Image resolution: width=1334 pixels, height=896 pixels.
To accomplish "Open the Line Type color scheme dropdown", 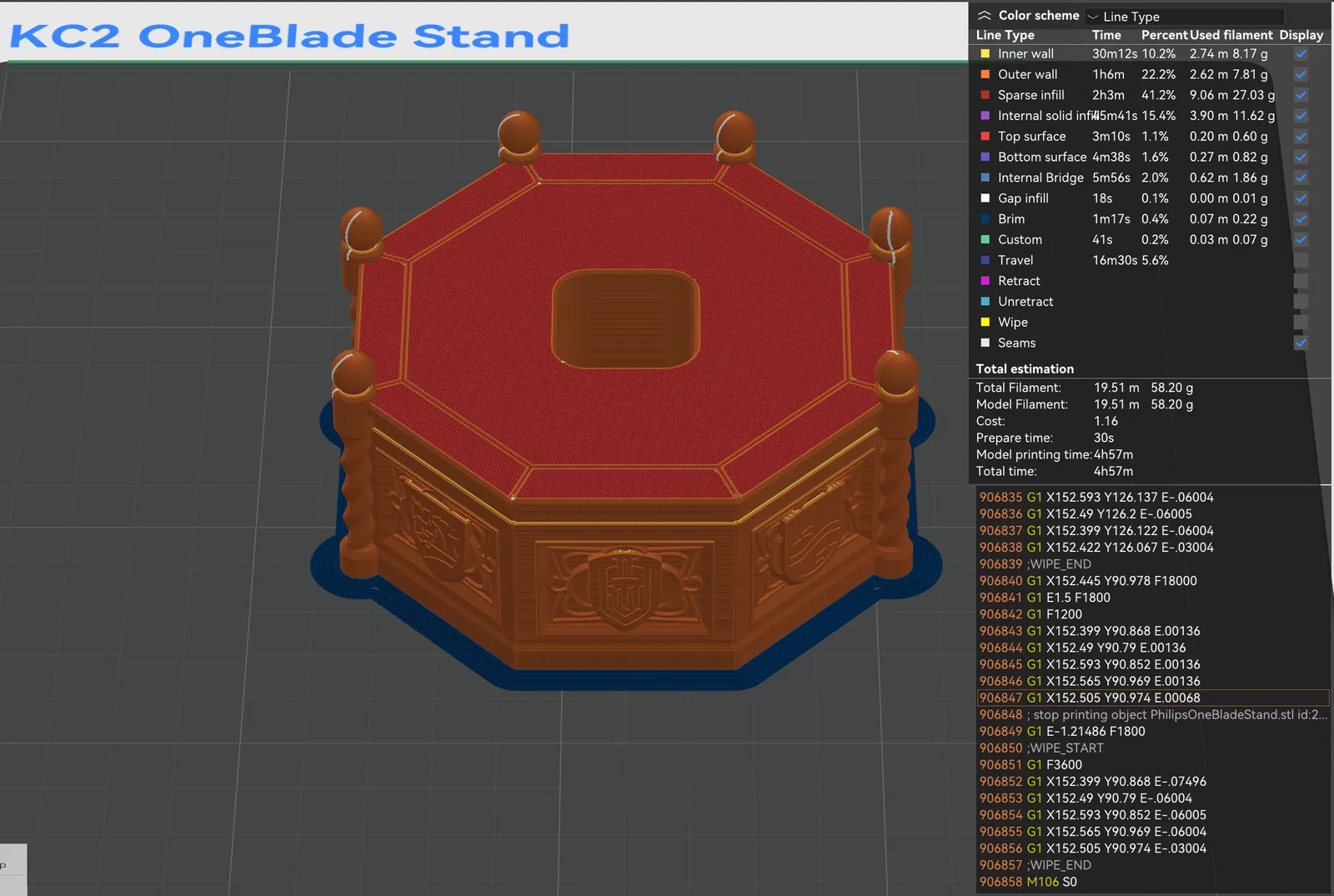I will pos(1184,17).
